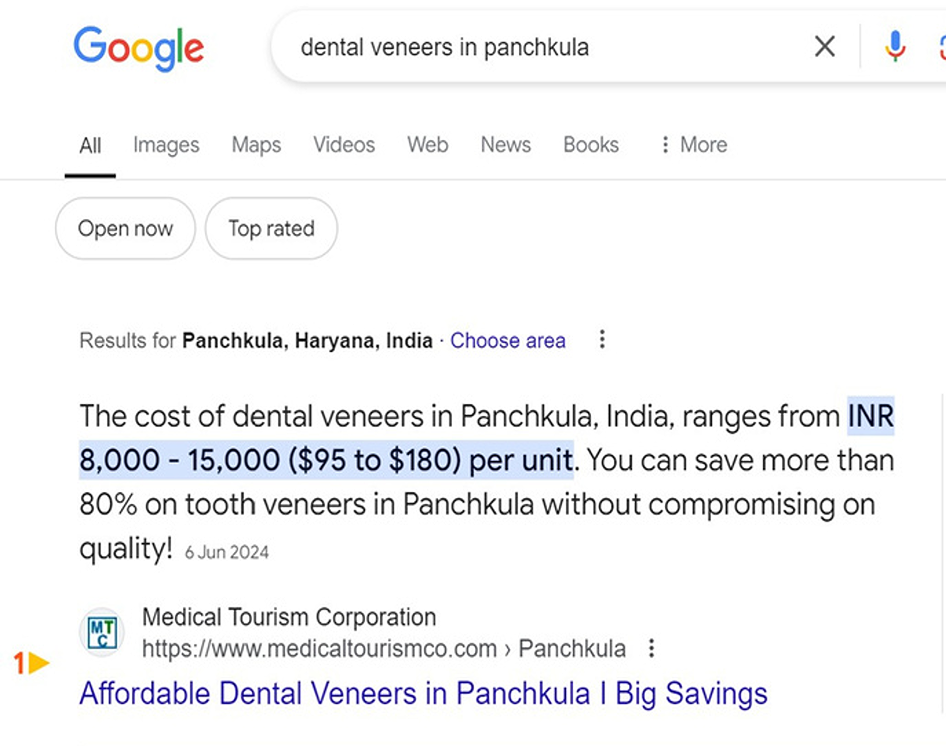
Task: Click the orange arrow result marker
Action: [38, 662]
